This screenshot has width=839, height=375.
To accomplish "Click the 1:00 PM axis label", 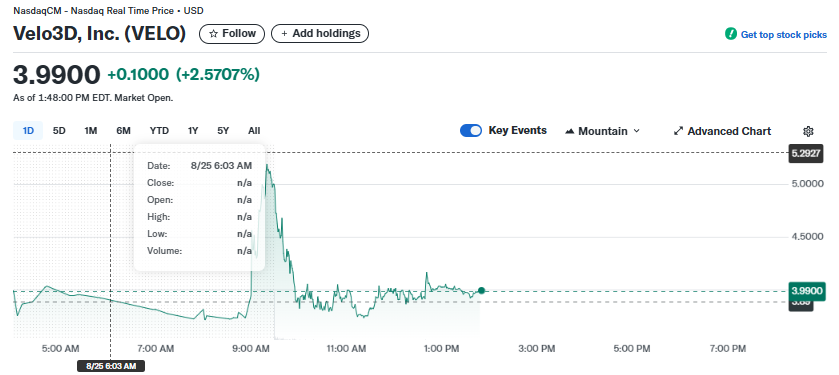I will [440, 349].
